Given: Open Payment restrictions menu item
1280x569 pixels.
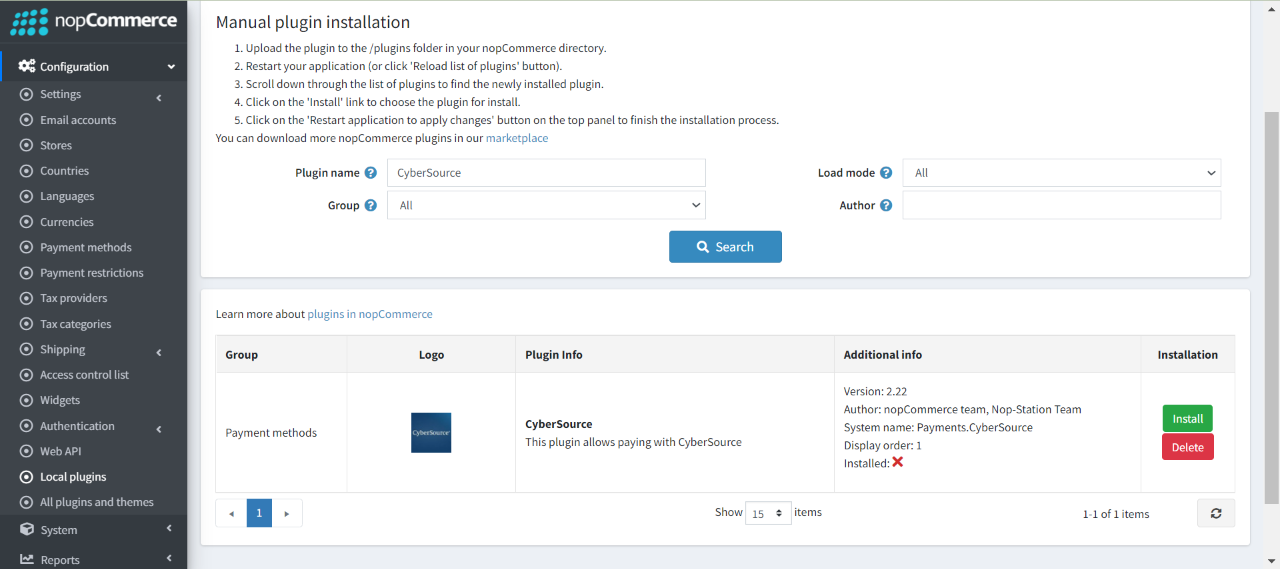Looking at the screenshot, I should pyautogui.click(x=93, y=273).
